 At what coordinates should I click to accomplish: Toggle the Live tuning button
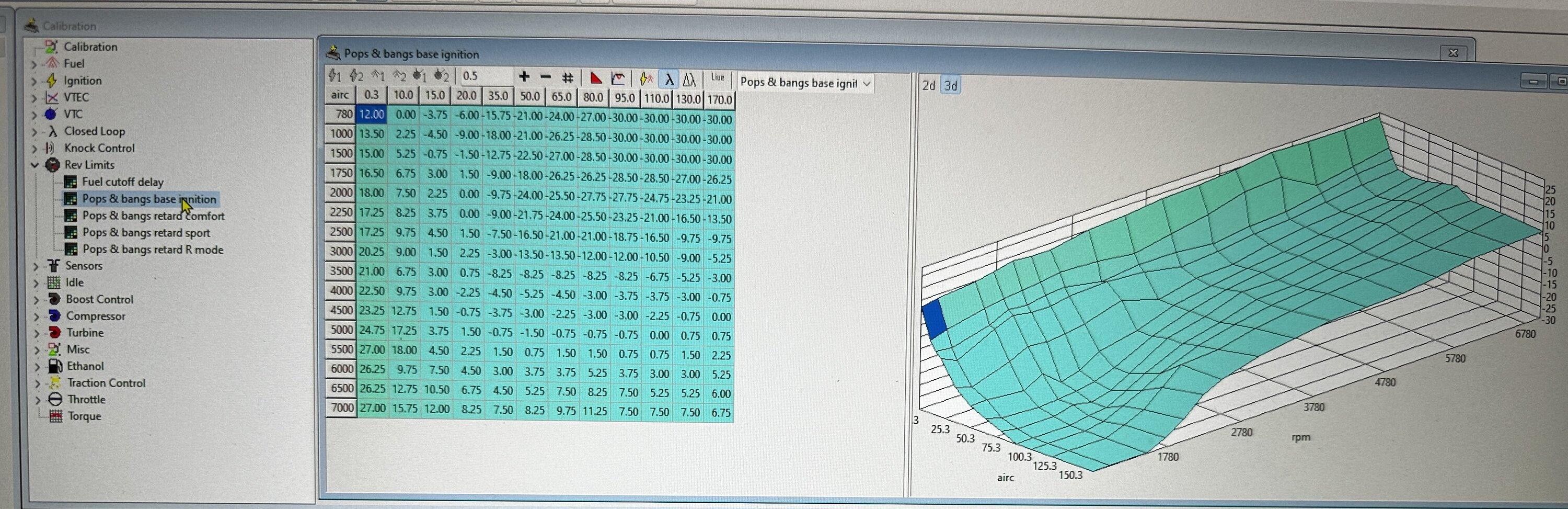coord(718,77)
